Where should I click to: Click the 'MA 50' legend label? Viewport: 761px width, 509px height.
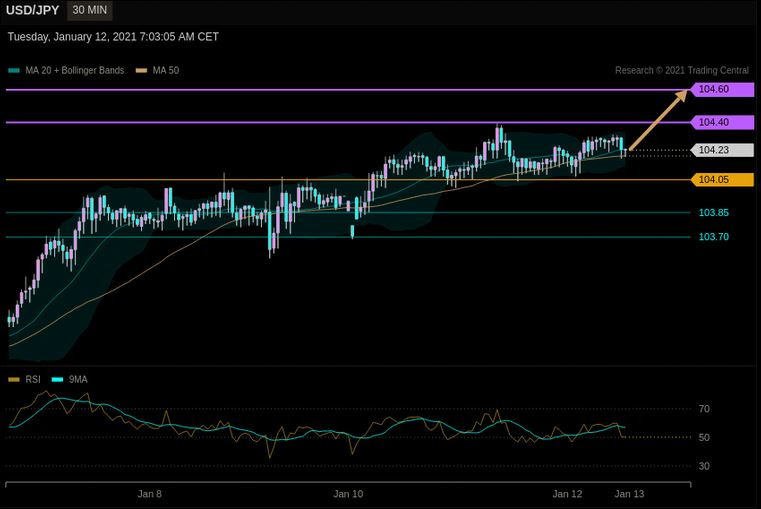coord(166,70)
